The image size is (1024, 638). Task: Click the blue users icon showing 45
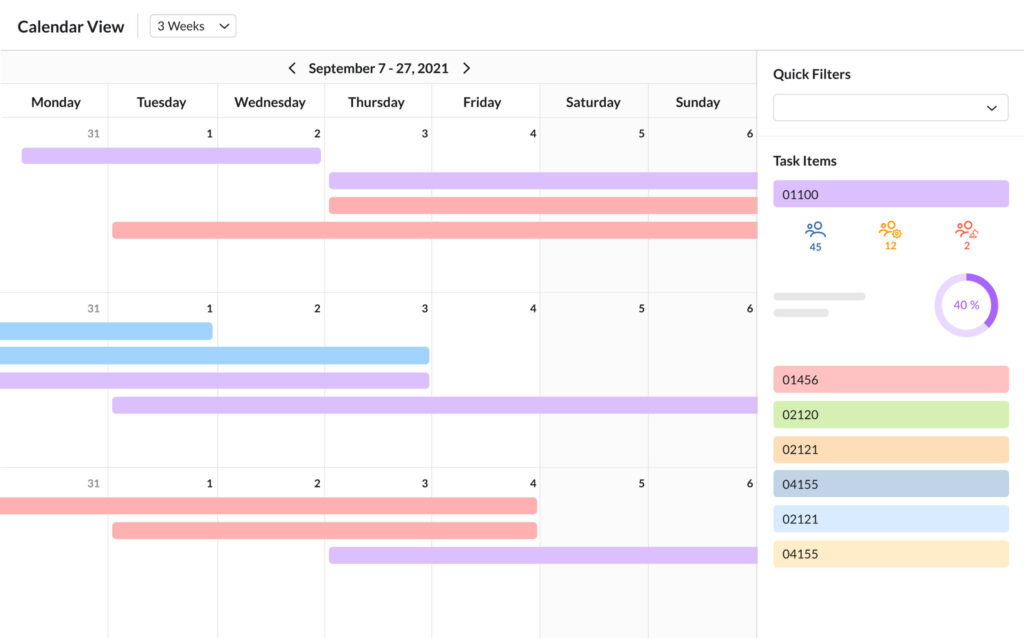click(814, 235)
